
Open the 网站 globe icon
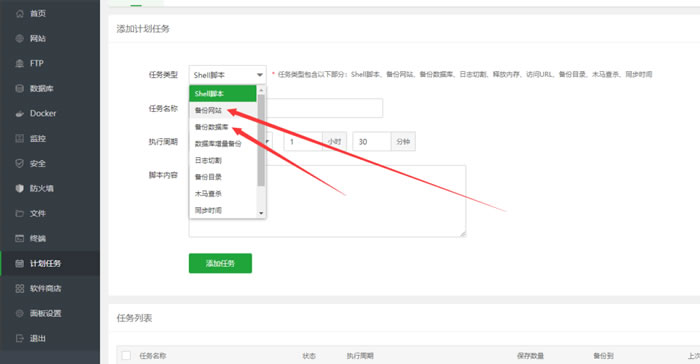pyautogui.click(x=20, y=38)
